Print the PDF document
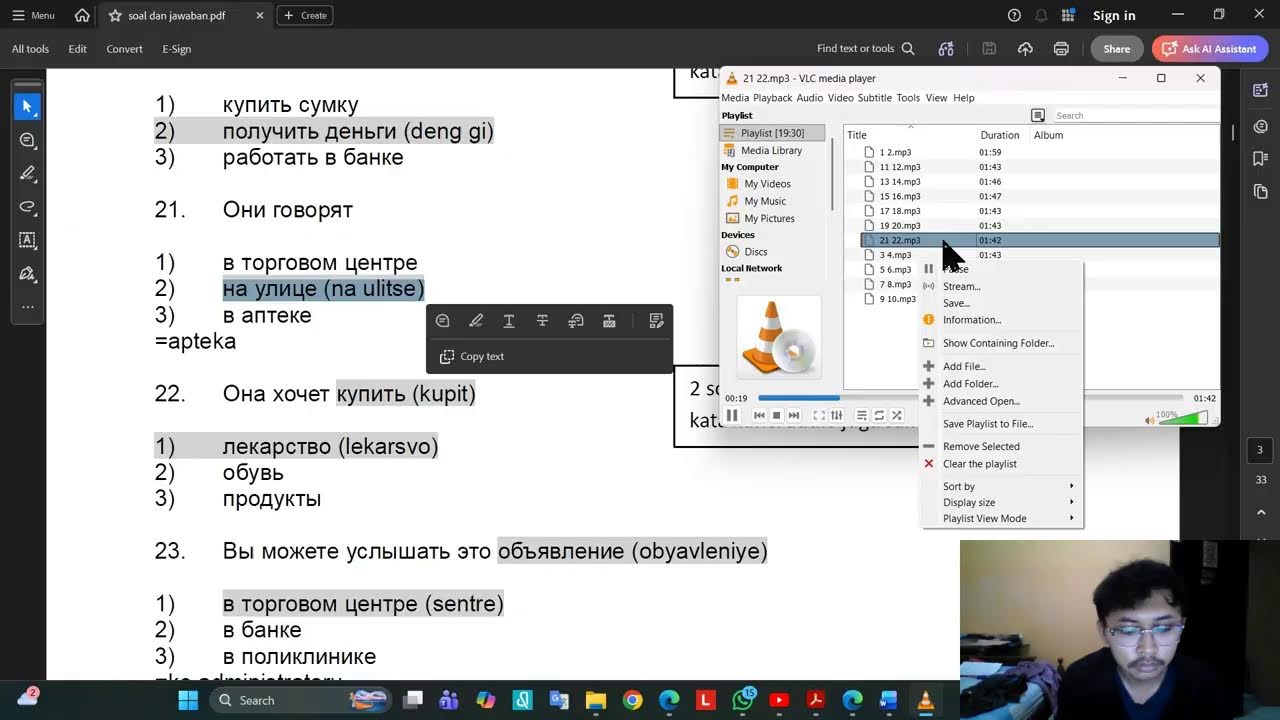 (x=1061, y=49)
